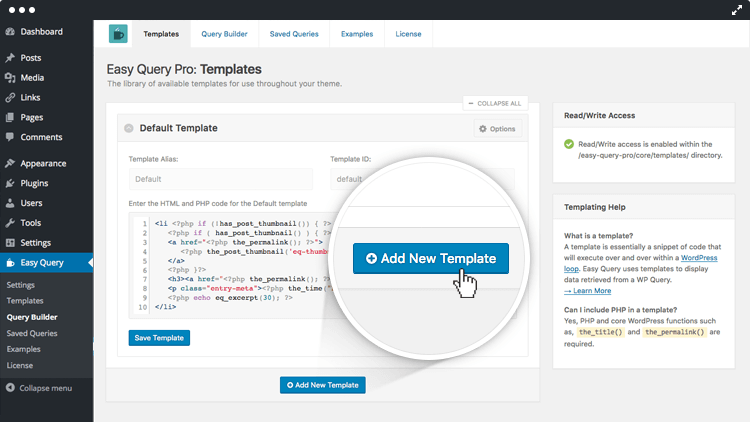Click the the_title() code snippet
The image size is (750, 422).
point(600,332)
